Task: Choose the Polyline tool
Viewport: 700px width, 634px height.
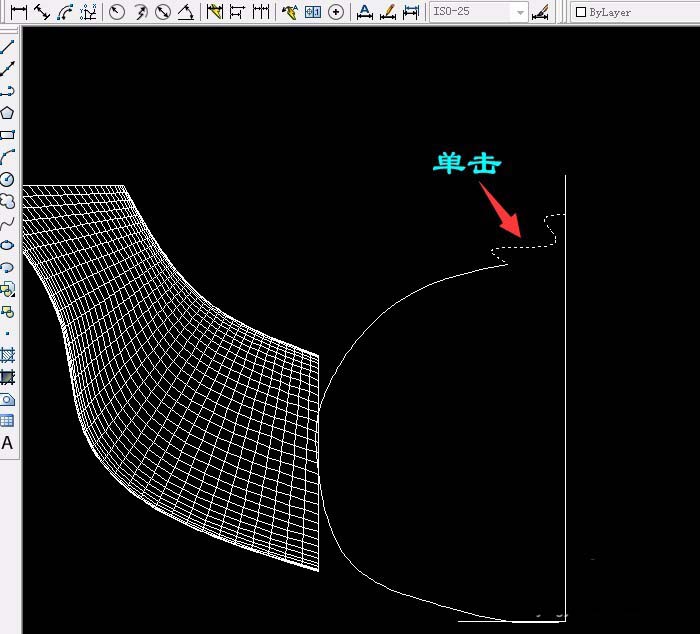Action: coord(7,91)
